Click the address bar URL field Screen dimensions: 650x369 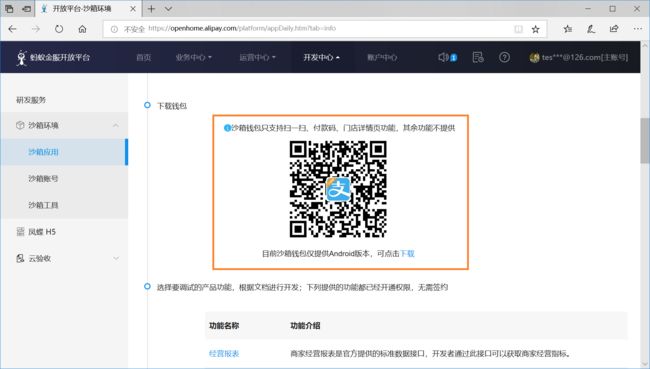click(325, 29)
